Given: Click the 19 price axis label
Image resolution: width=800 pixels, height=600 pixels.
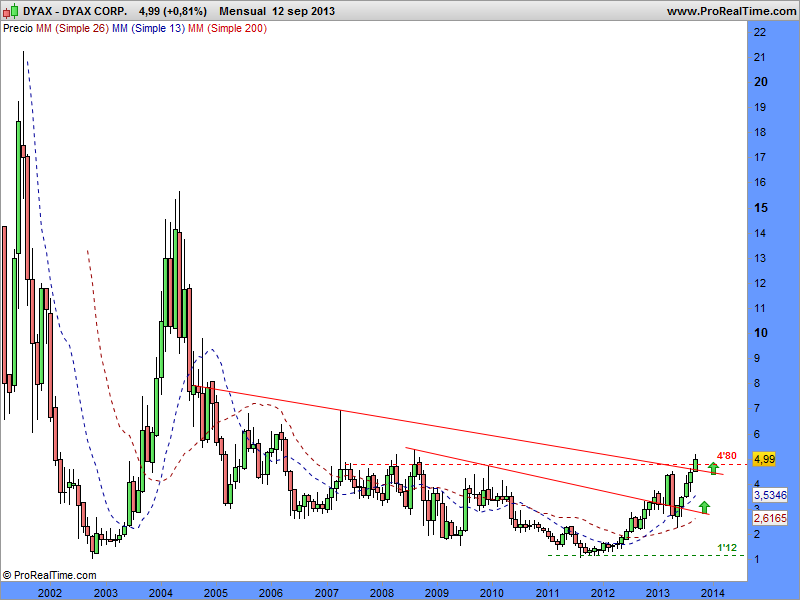Looking at the screenshot, I should (760, 107).
